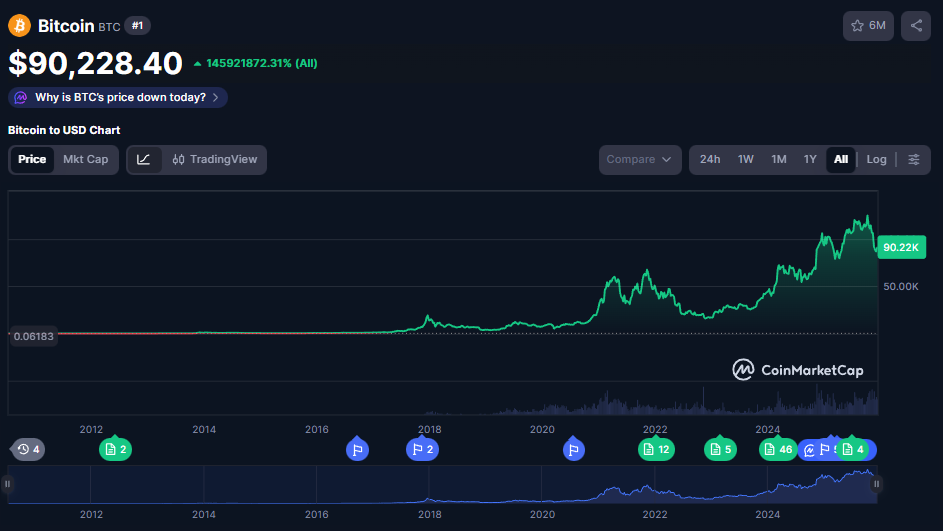
Task: Click the 0.06183 starting price label
Action: tap(34, 336)
